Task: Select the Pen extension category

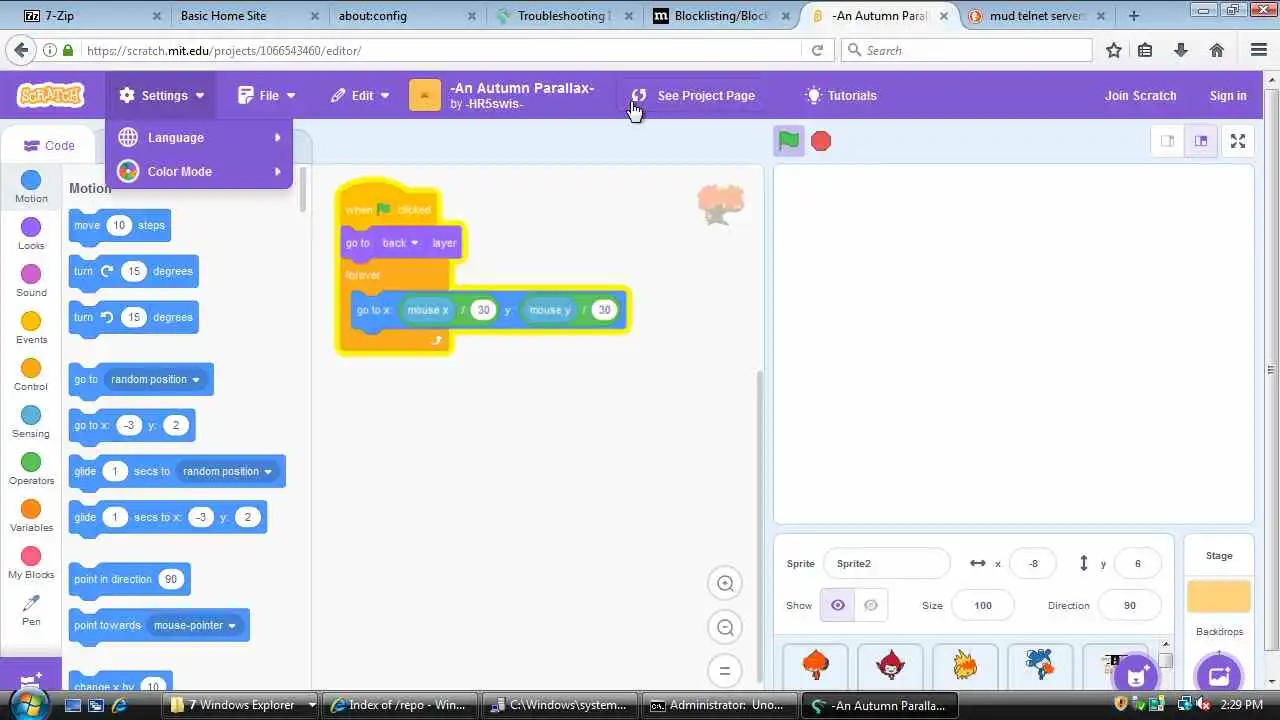Action: [x=31, y=610]
